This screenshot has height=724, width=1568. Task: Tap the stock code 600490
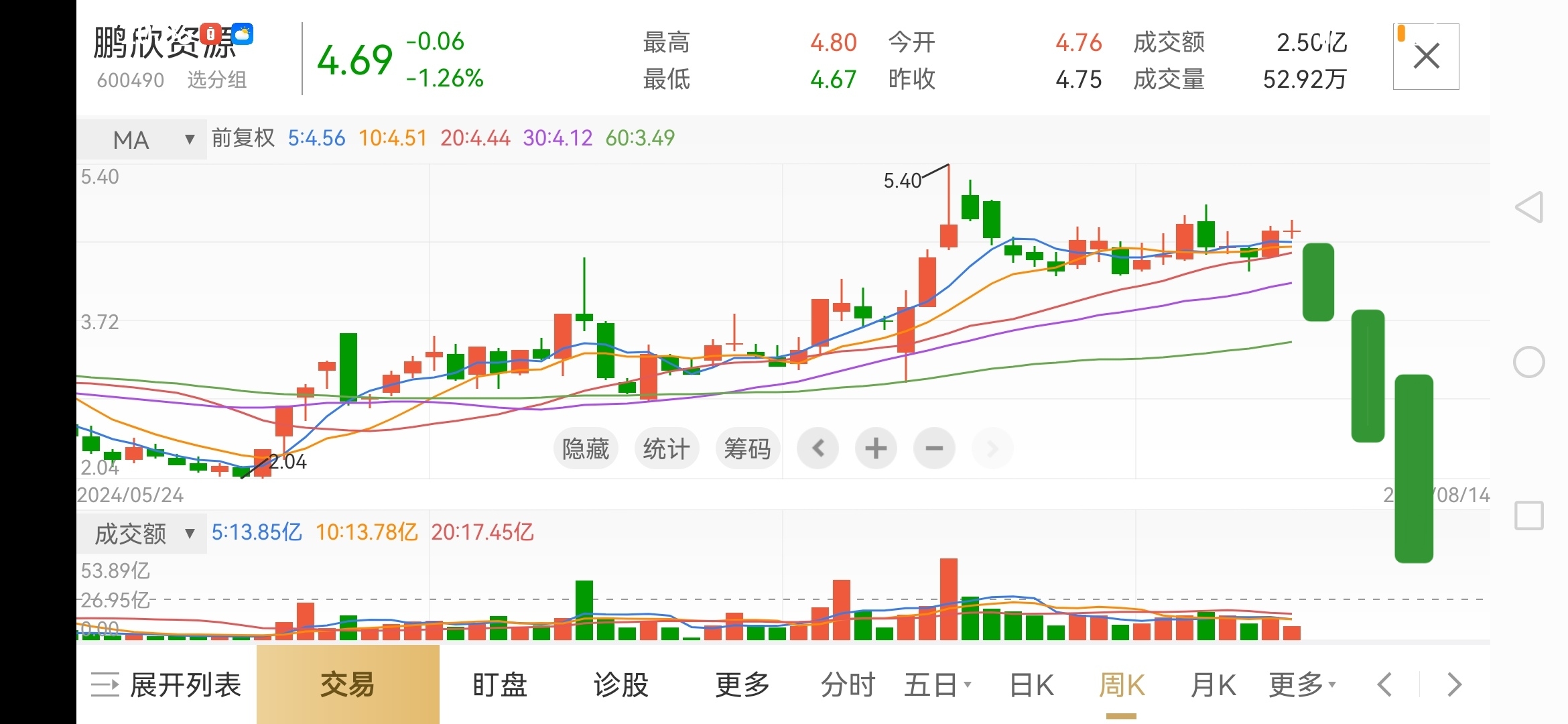click(x=131, y=80)
